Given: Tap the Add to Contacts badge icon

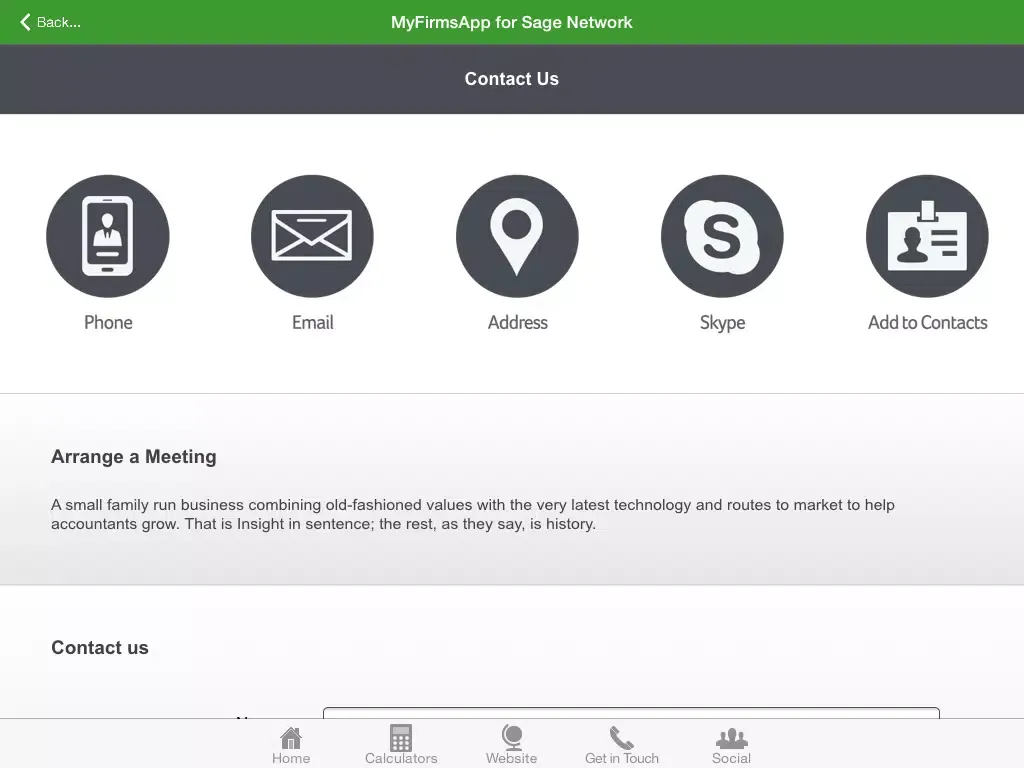Looking at the screenshot, I should 927,236.
